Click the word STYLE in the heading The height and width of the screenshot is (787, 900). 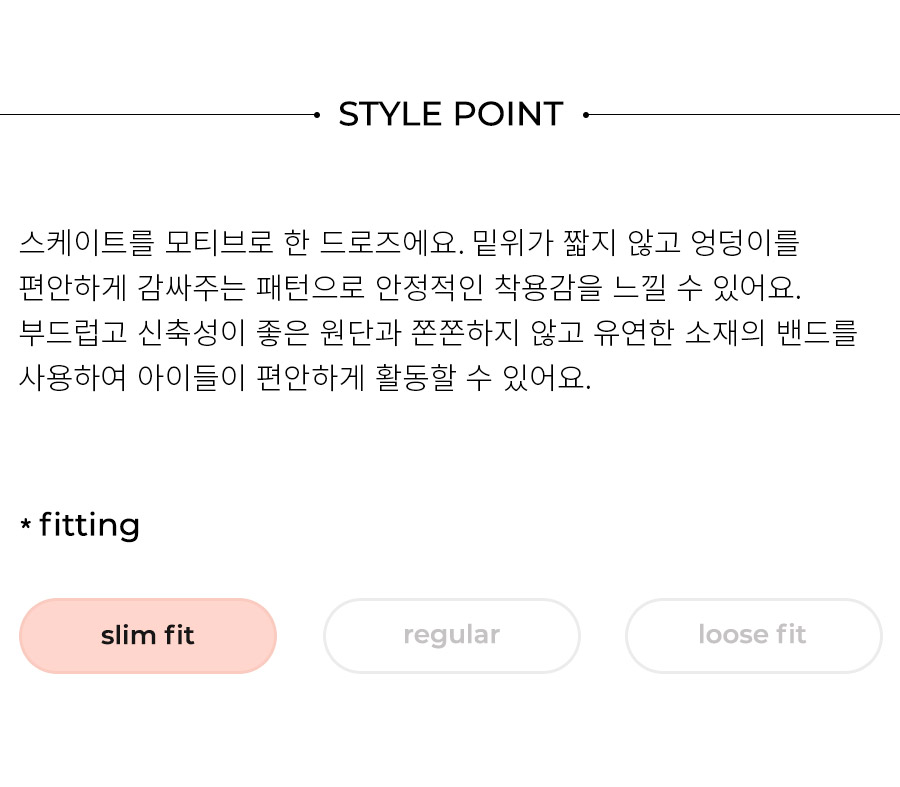pos(390,114)
